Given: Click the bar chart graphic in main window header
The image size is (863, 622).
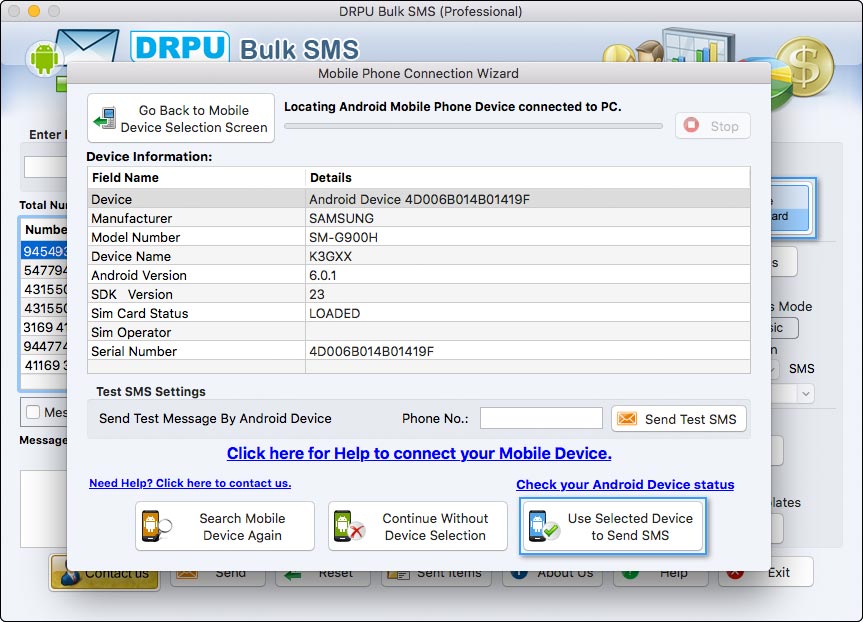Looking at the screenshot, I should click(x=697, y=45).
